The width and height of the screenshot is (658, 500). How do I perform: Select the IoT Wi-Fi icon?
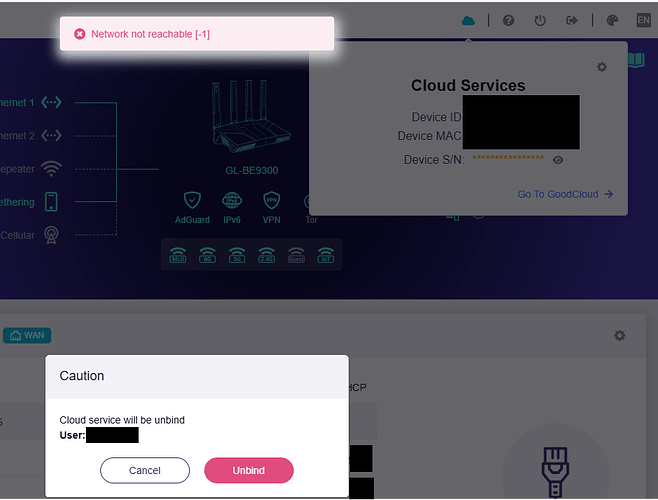(x=326, y=255)
